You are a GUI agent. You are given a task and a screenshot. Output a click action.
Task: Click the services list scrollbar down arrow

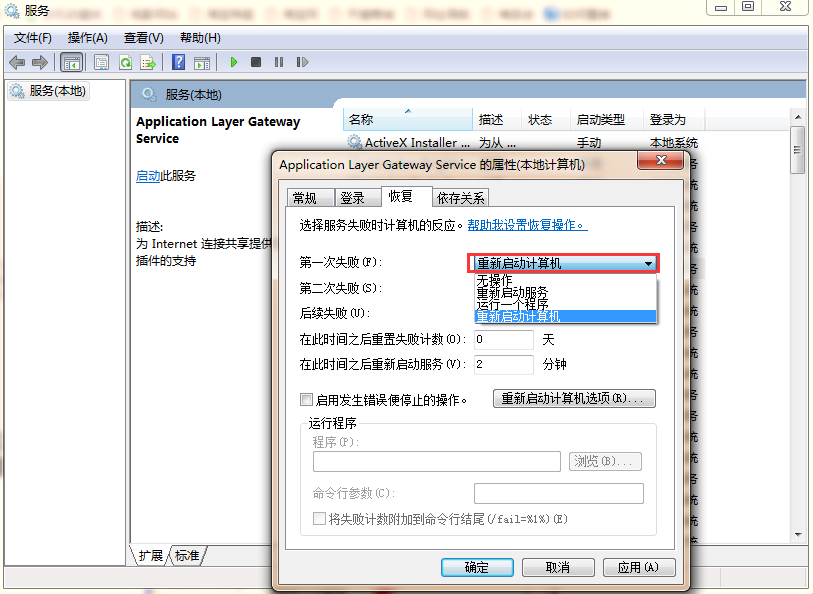point(798,534)
